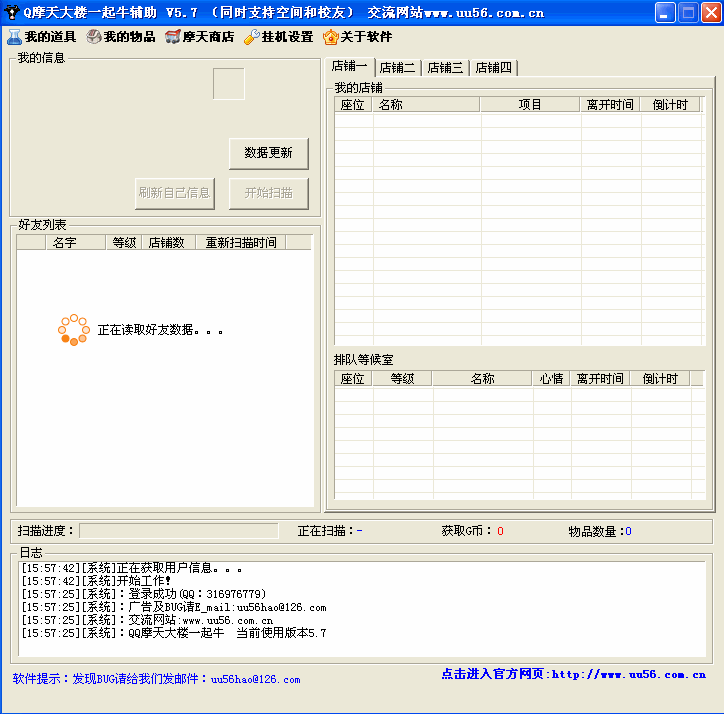This screenshot has height=714, width=724.
Task: Click the cow application icon in title bar
Action: point(11,12)
